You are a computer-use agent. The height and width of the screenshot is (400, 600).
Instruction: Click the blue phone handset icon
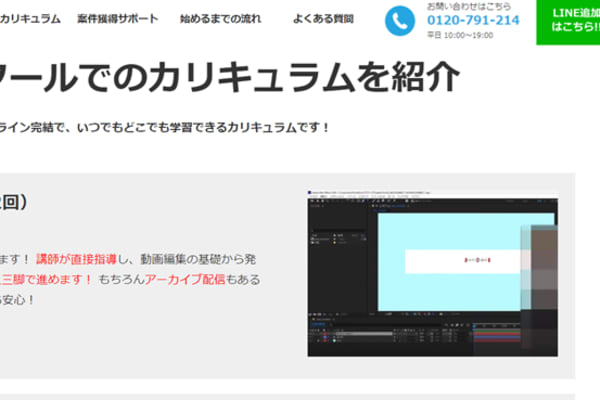(x=400, y=21)
